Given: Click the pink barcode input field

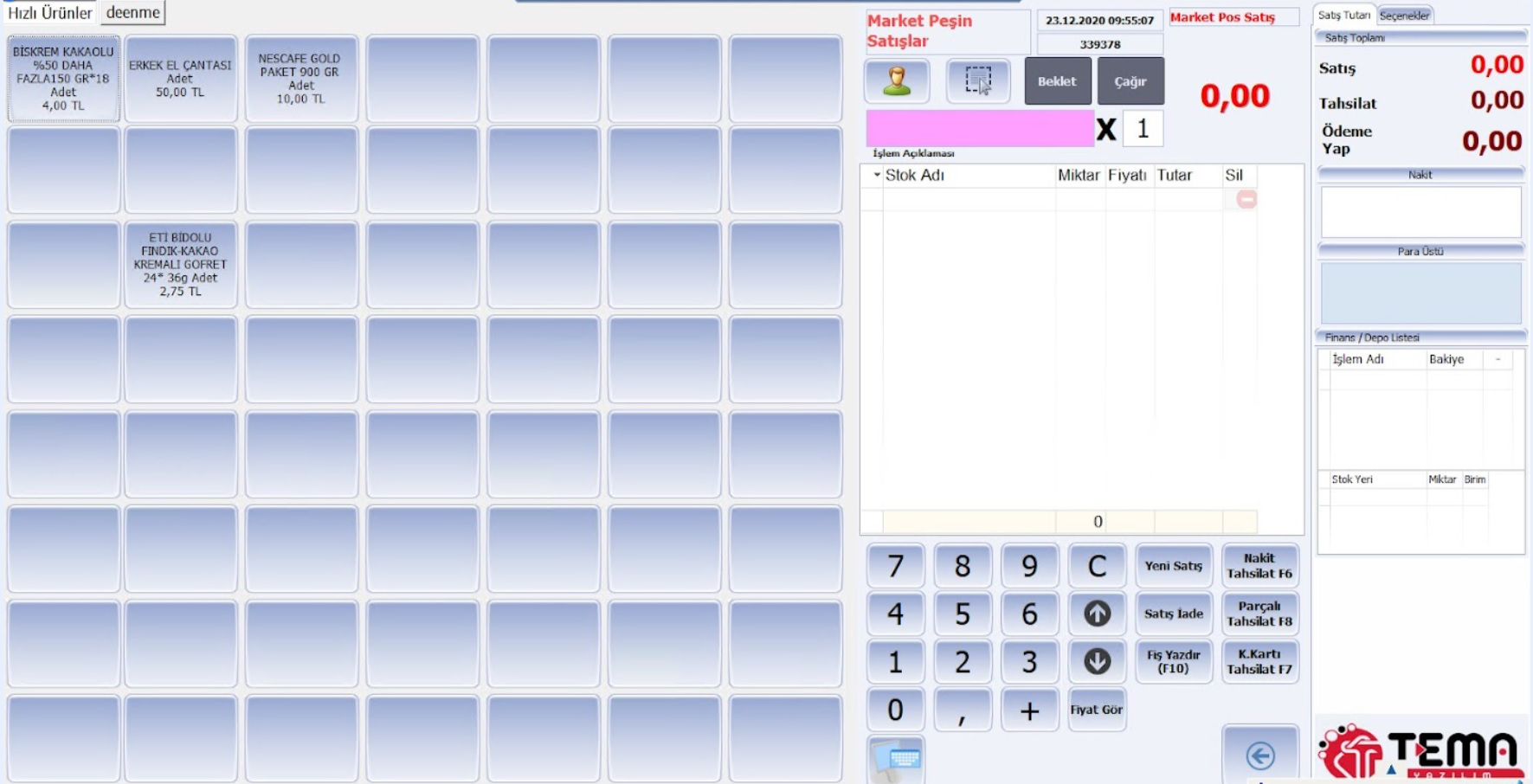Looking at the screenshot, I should 979,129.
